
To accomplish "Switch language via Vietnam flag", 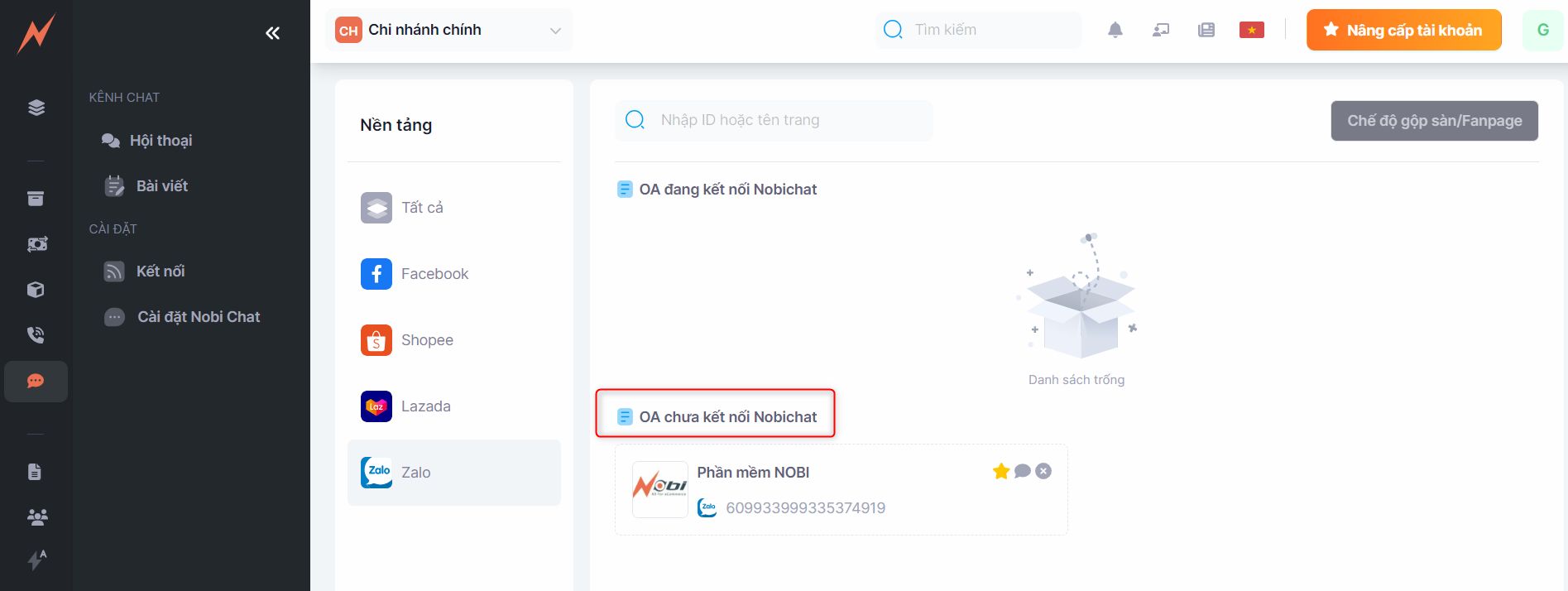I will pyautogui.click(x=1252, y=31).
